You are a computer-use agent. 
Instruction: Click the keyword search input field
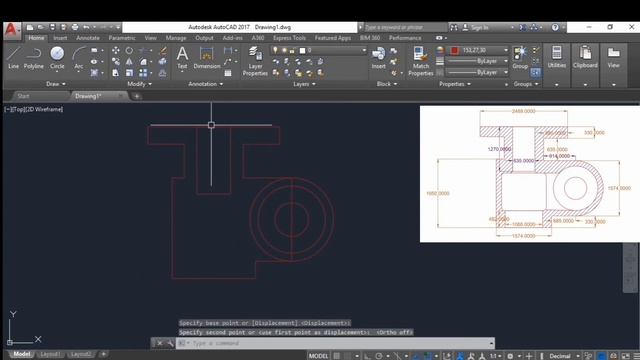[405, 27]
